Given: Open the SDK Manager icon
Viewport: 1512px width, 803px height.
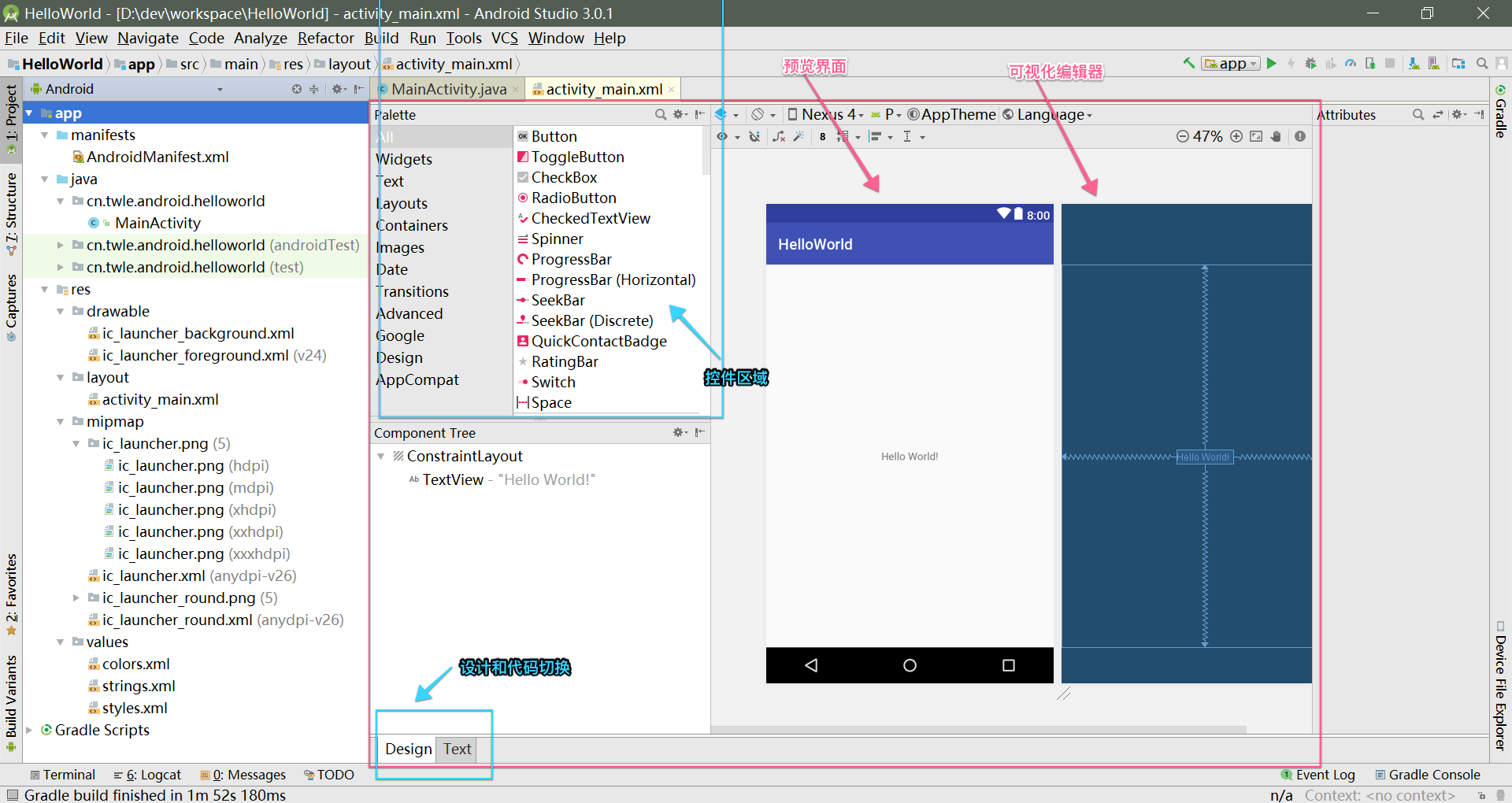Looking at the screenshot, I should click(x=1414, y=64).
